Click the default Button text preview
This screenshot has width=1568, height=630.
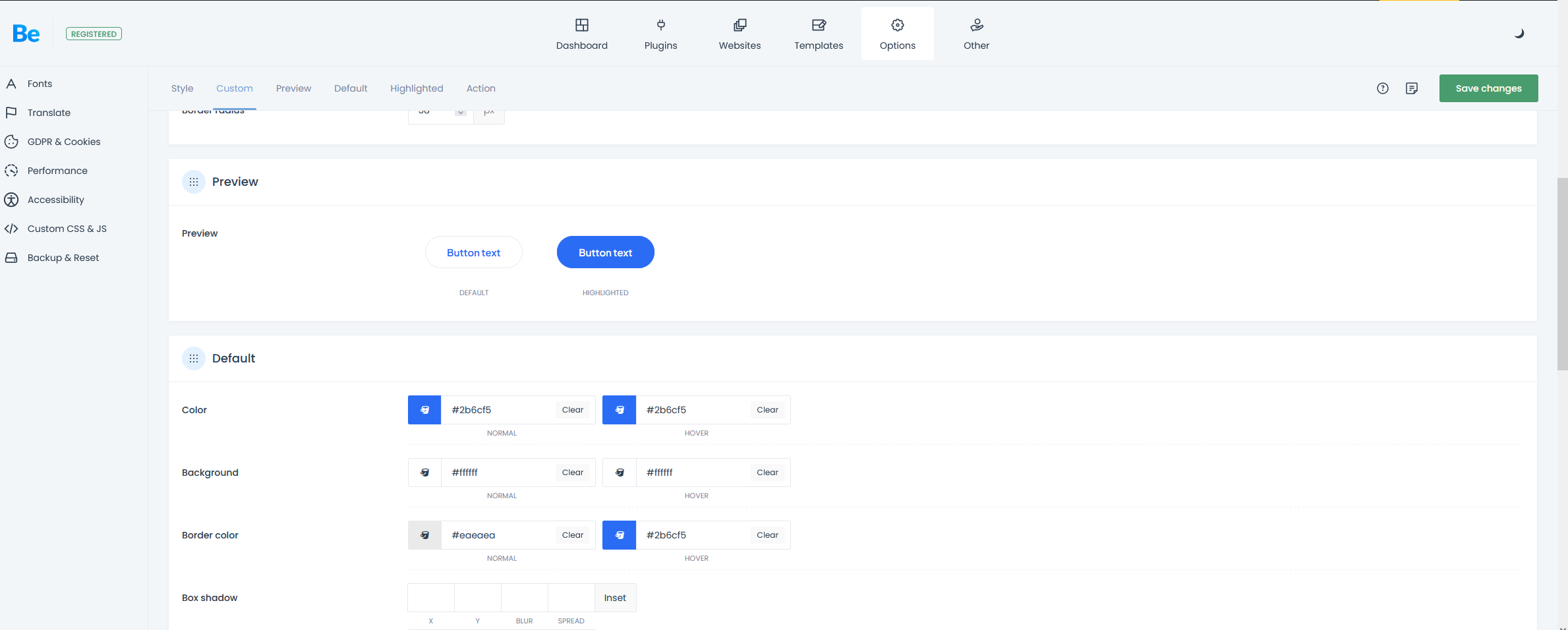click(473, 252)
